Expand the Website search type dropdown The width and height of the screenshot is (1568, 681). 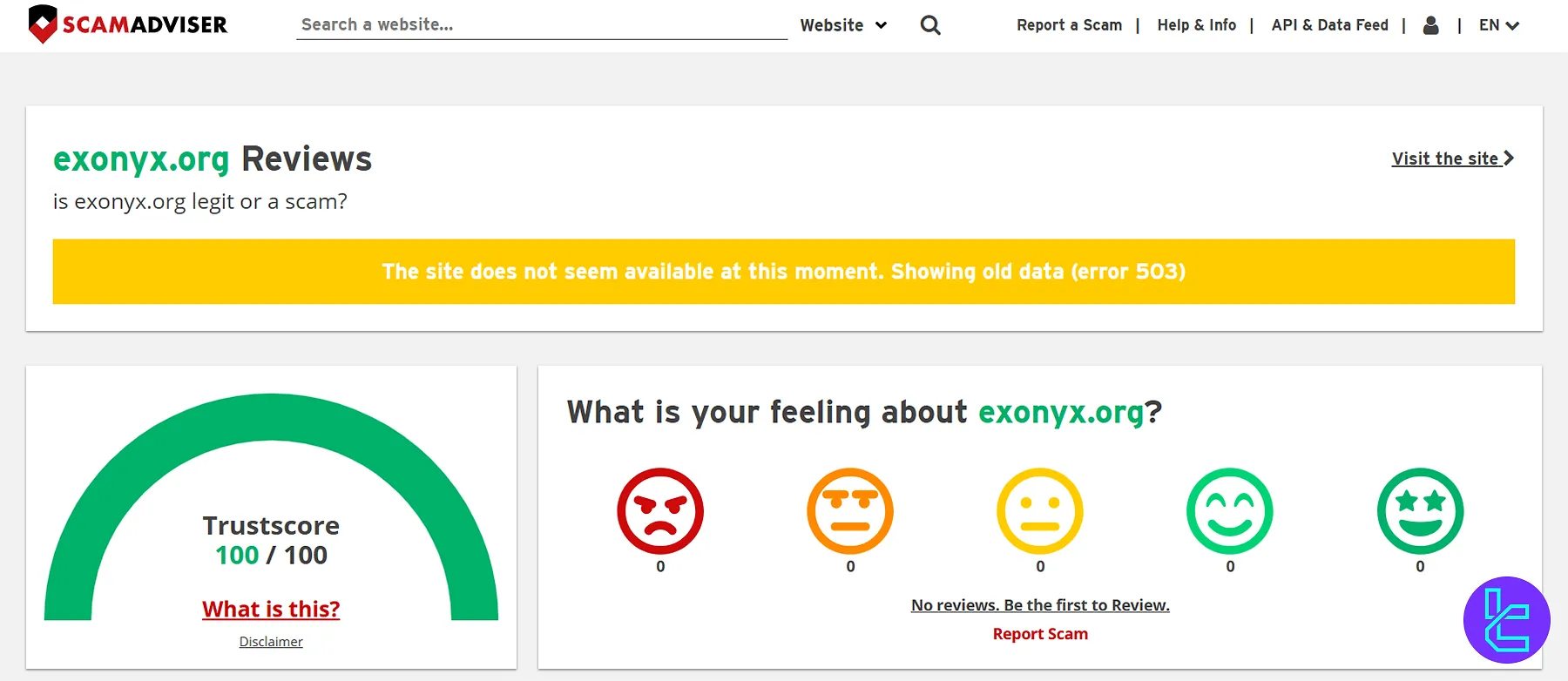(842, 25)
